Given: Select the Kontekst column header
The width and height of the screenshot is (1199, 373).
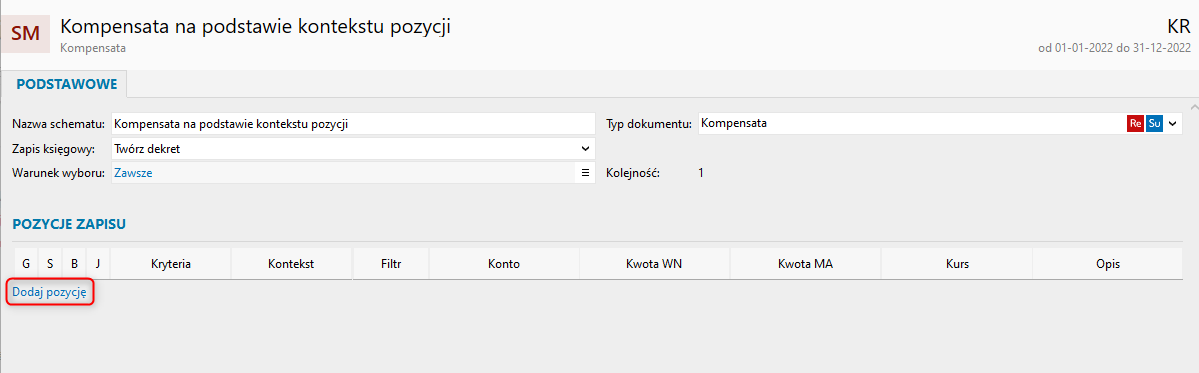Looking at the screenshot, I should 291,264.
